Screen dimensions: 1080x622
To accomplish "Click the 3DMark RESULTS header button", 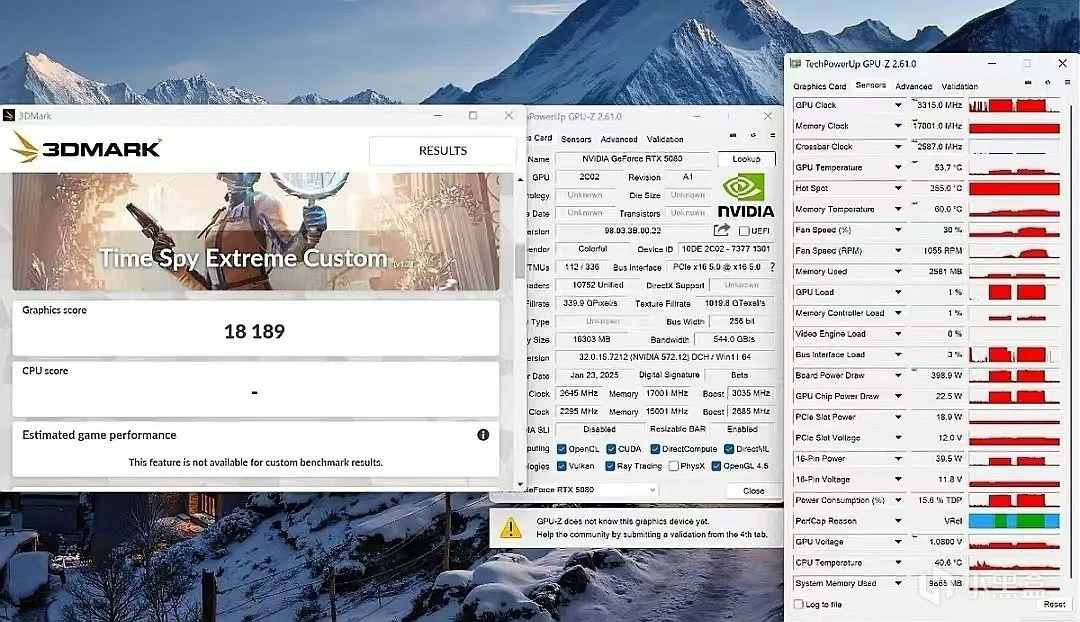I will (443, 151).
